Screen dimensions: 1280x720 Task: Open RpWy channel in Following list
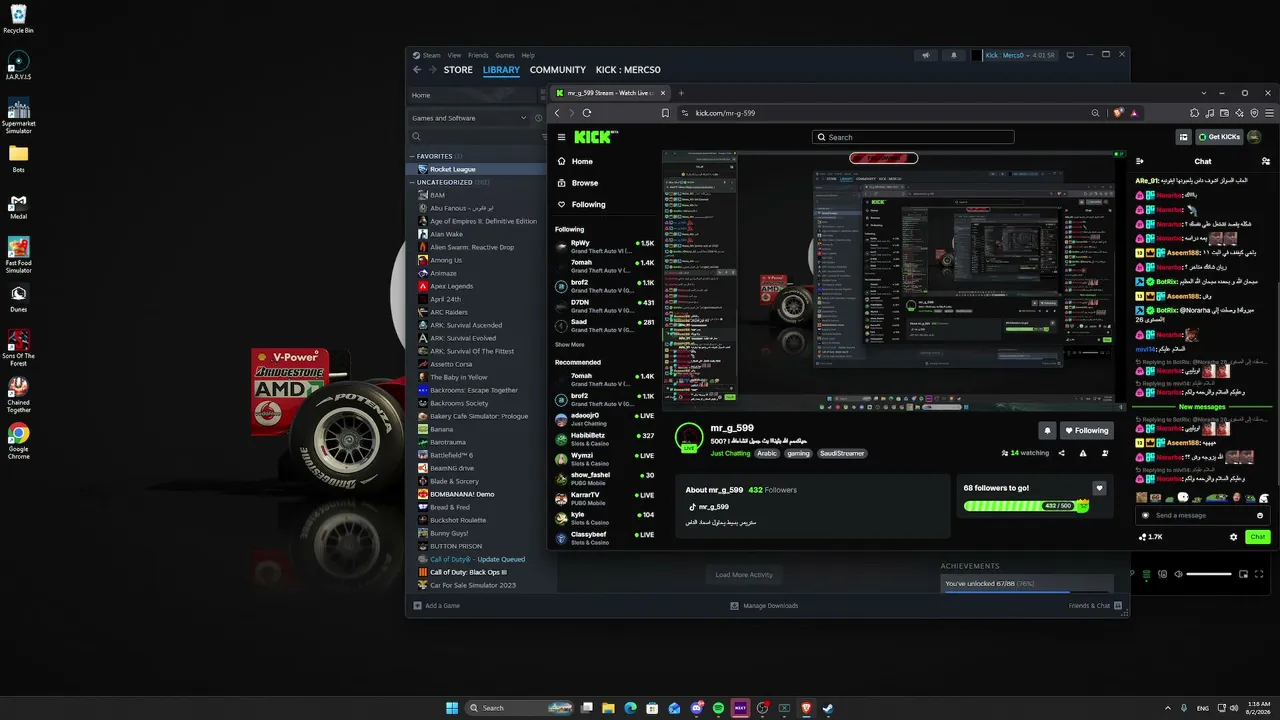click(604, 246)
